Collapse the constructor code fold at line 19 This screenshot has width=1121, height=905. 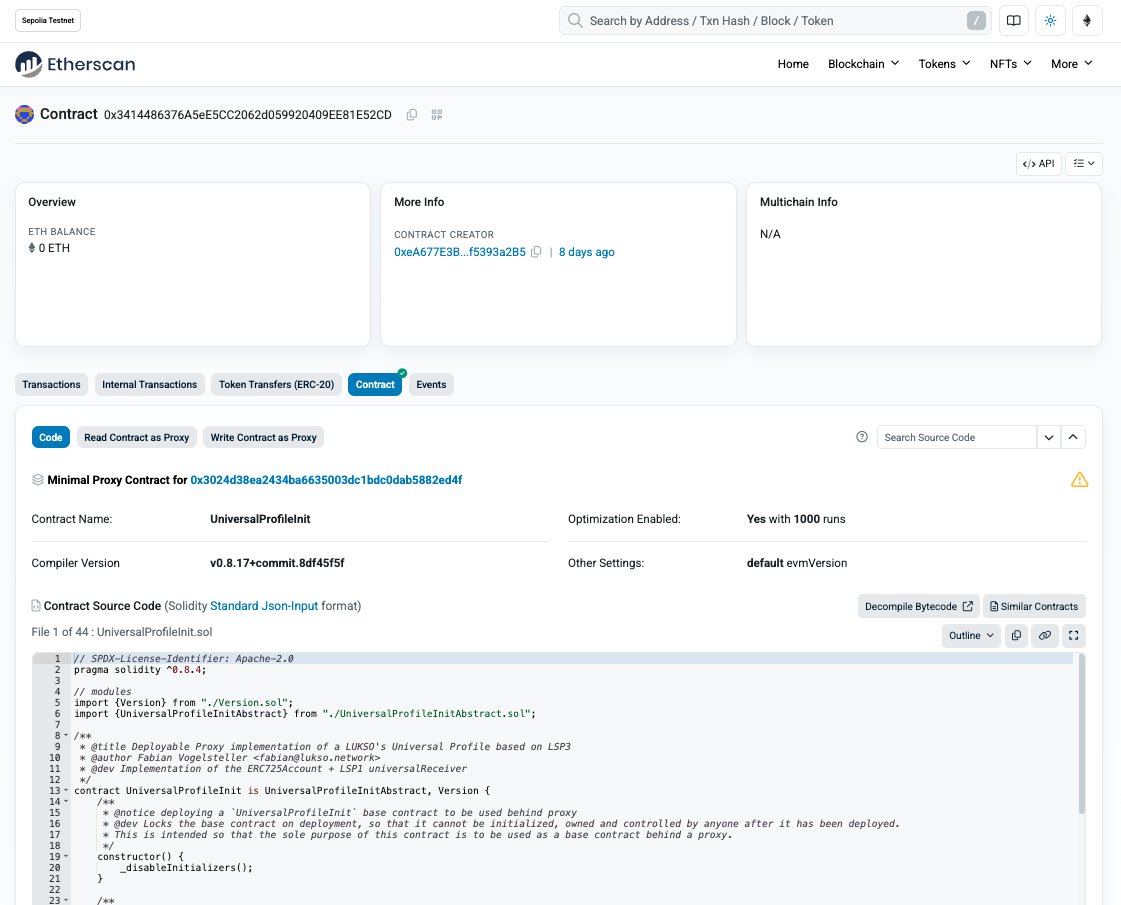tap(66, 857)
